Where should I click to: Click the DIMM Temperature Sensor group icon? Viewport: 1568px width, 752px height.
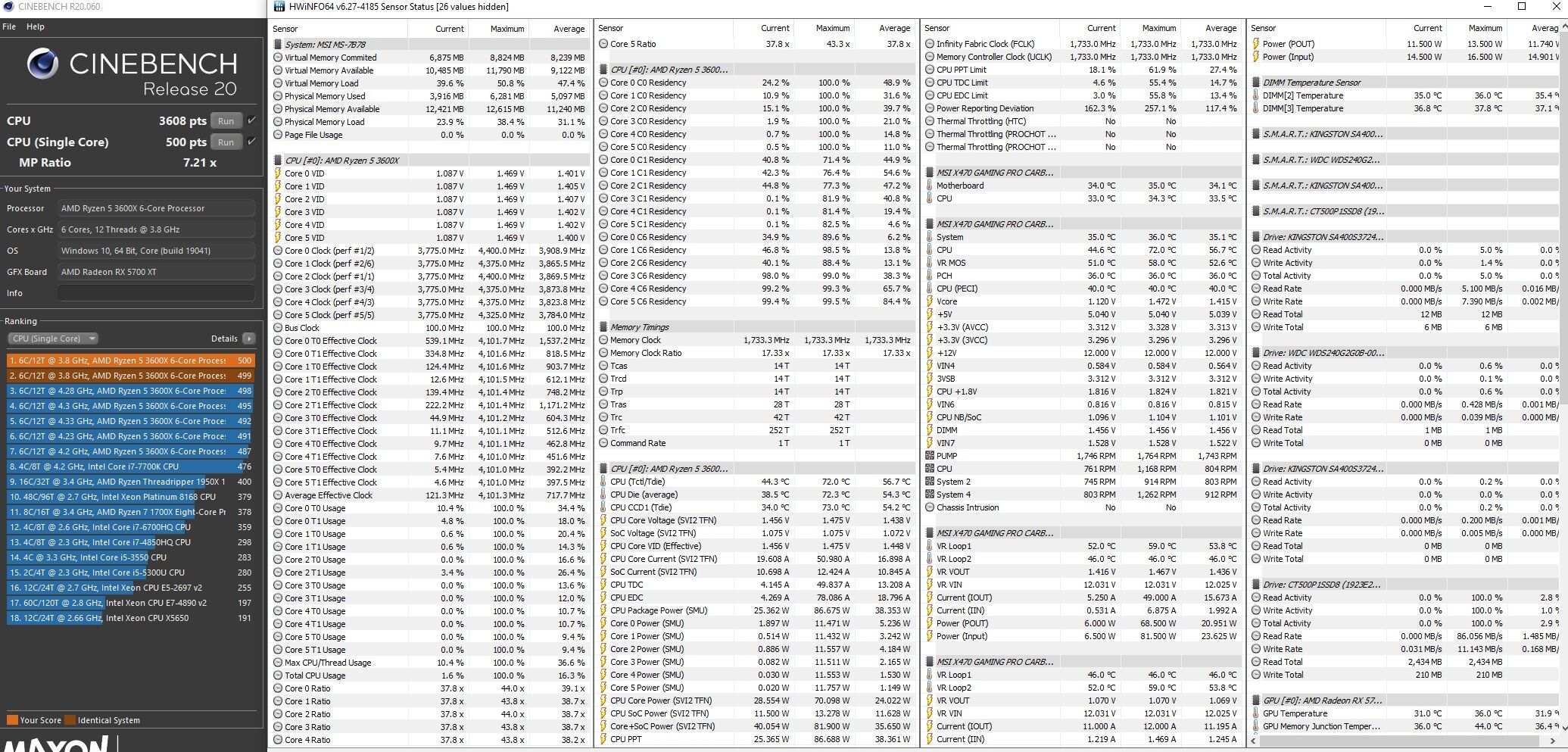(x=1256, y=83)
